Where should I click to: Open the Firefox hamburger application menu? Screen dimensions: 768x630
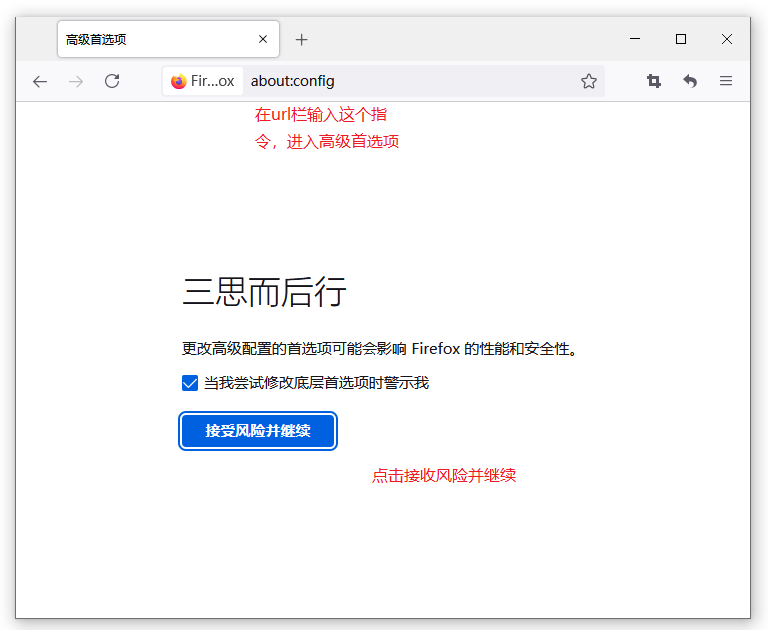tap(726, 81)
